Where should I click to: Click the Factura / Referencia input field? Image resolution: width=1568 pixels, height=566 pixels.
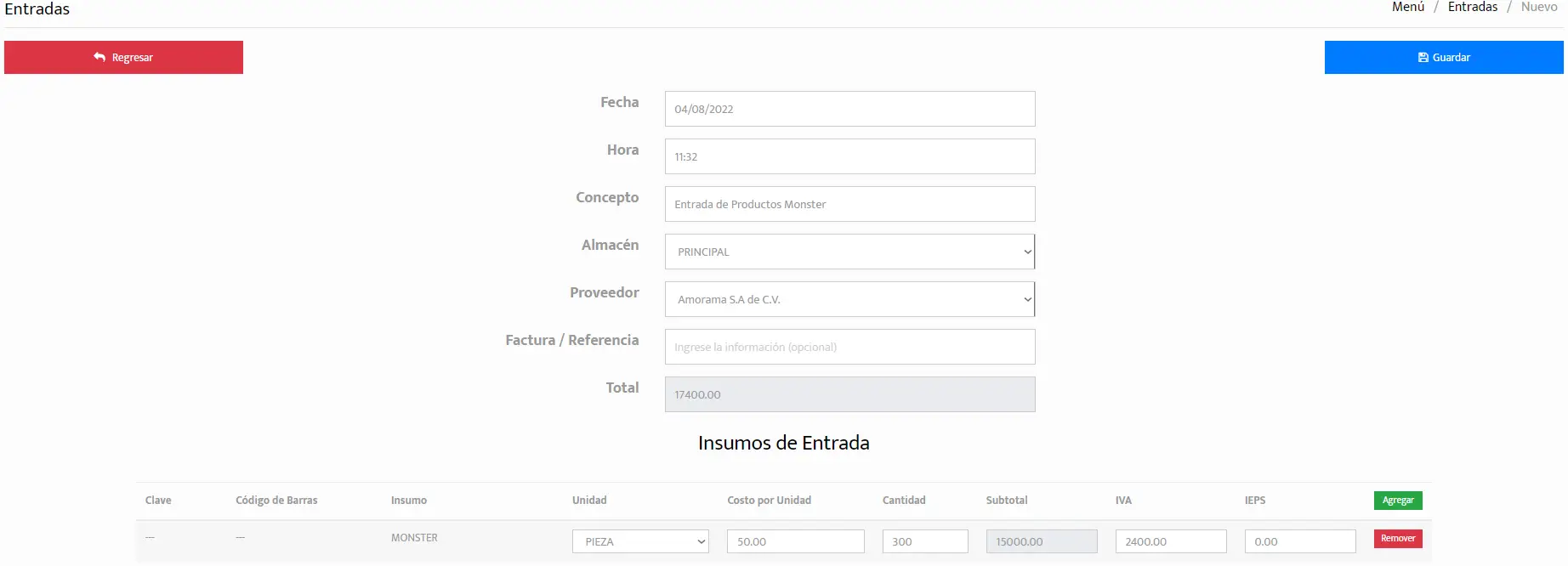coord(849,347)
